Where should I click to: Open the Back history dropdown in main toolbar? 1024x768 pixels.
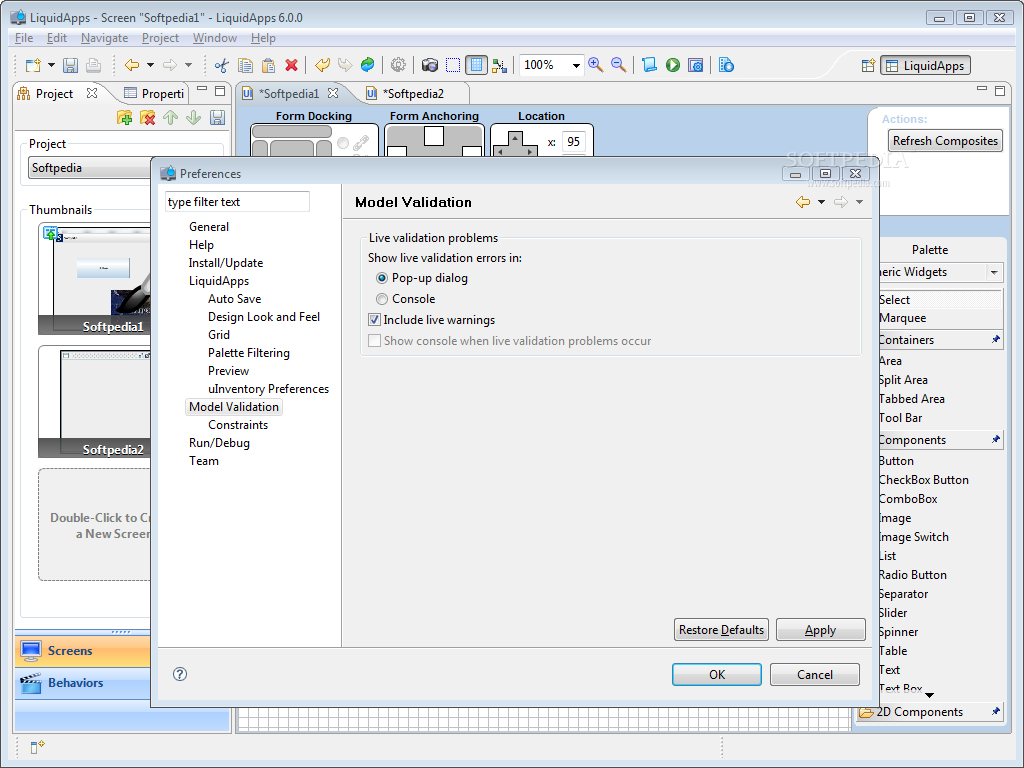click(150, 65)
